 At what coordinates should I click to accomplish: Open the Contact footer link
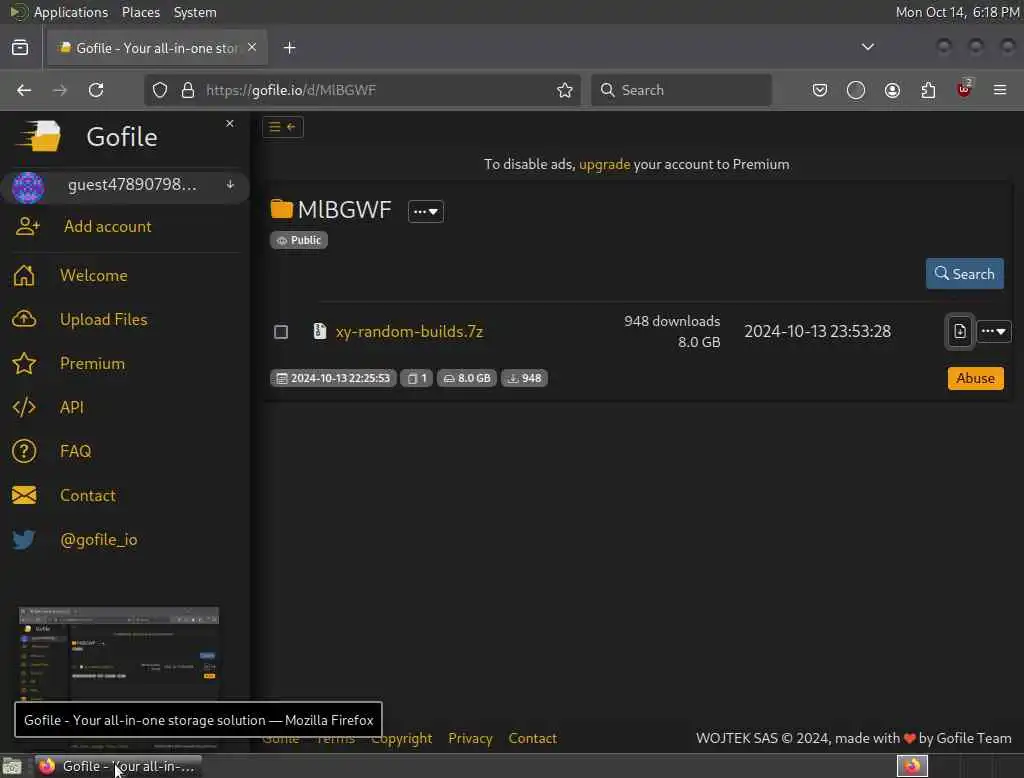coord(532,738)
